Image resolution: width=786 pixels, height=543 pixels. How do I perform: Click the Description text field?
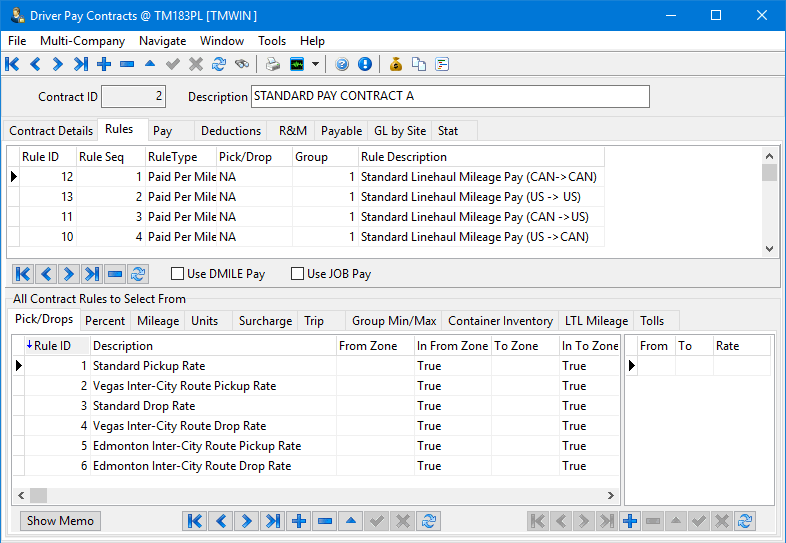[449, 96]
